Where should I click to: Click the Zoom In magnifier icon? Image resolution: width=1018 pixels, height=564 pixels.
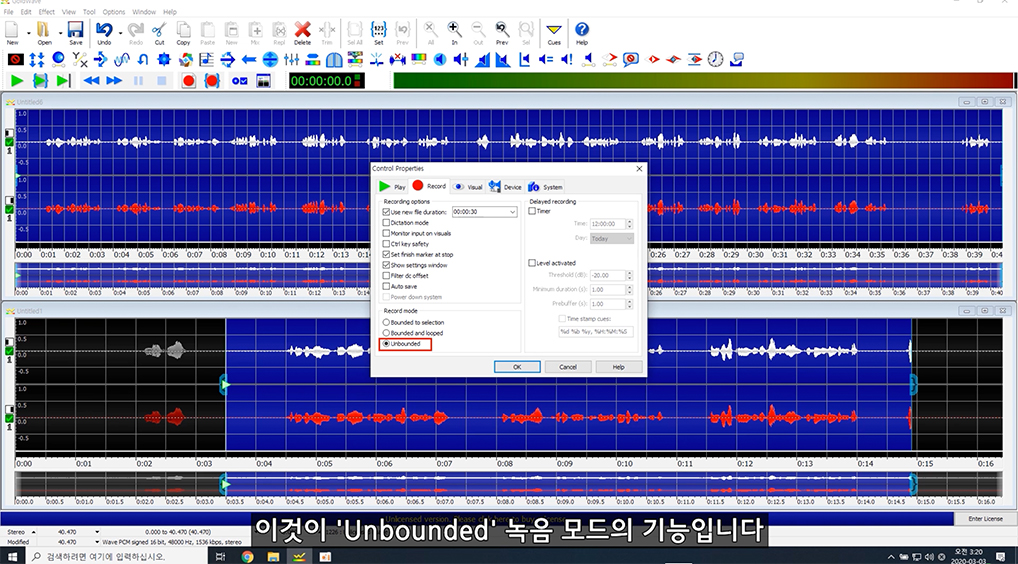point(454,30)
